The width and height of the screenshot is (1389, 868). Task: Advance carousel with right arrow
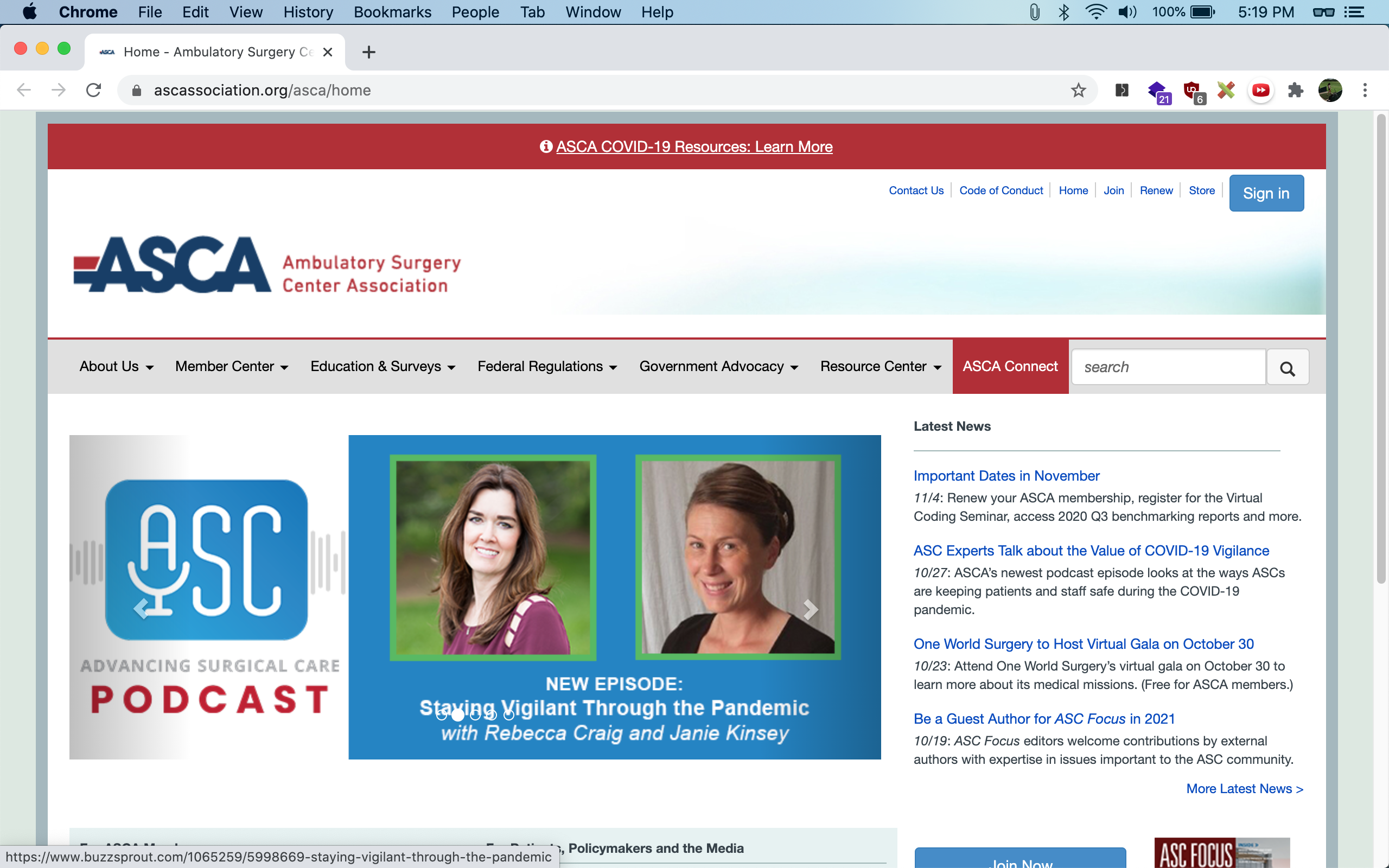tap(810, 609)
